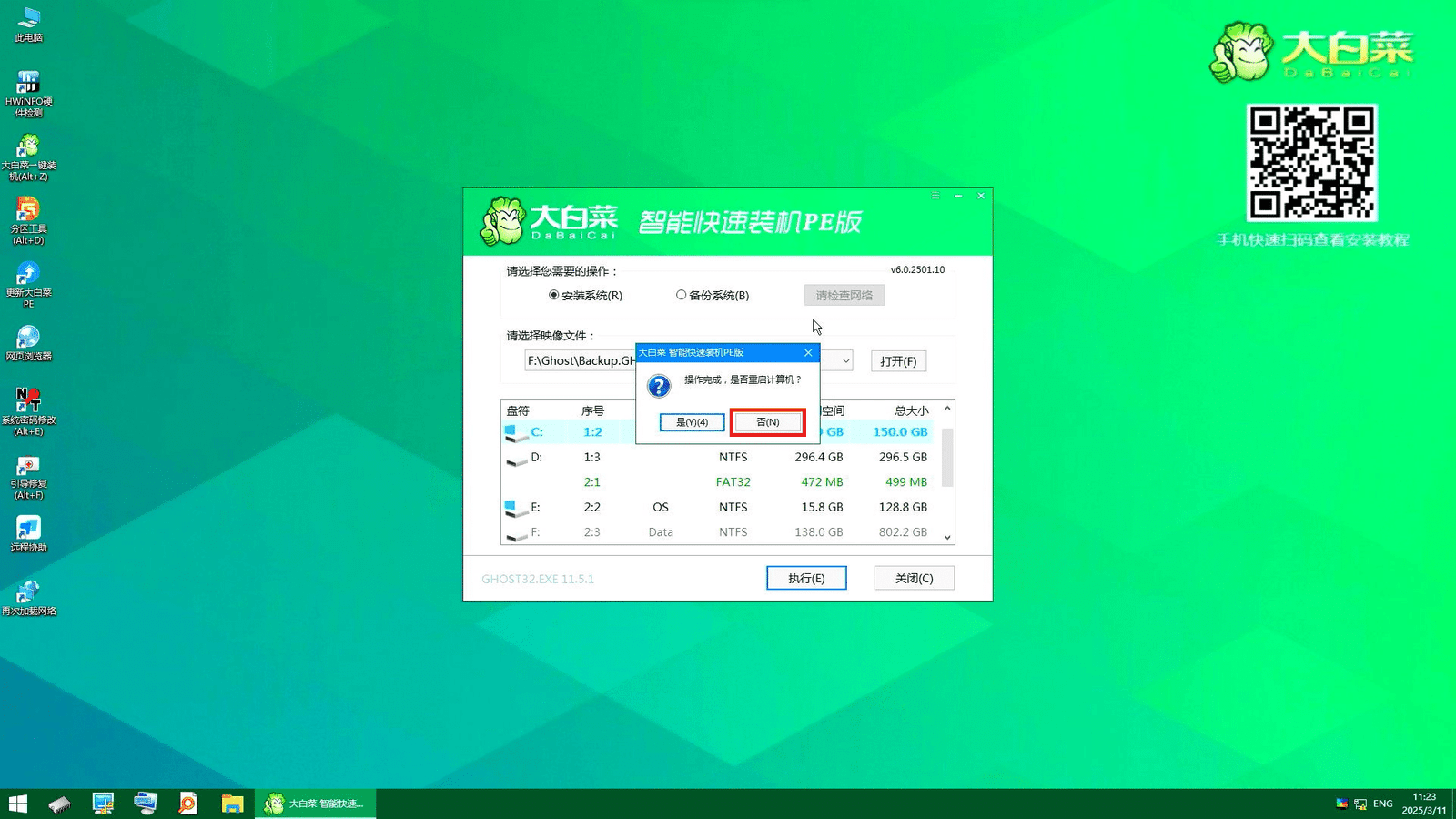Expand the image file path dropdown

tap(845, 360)
